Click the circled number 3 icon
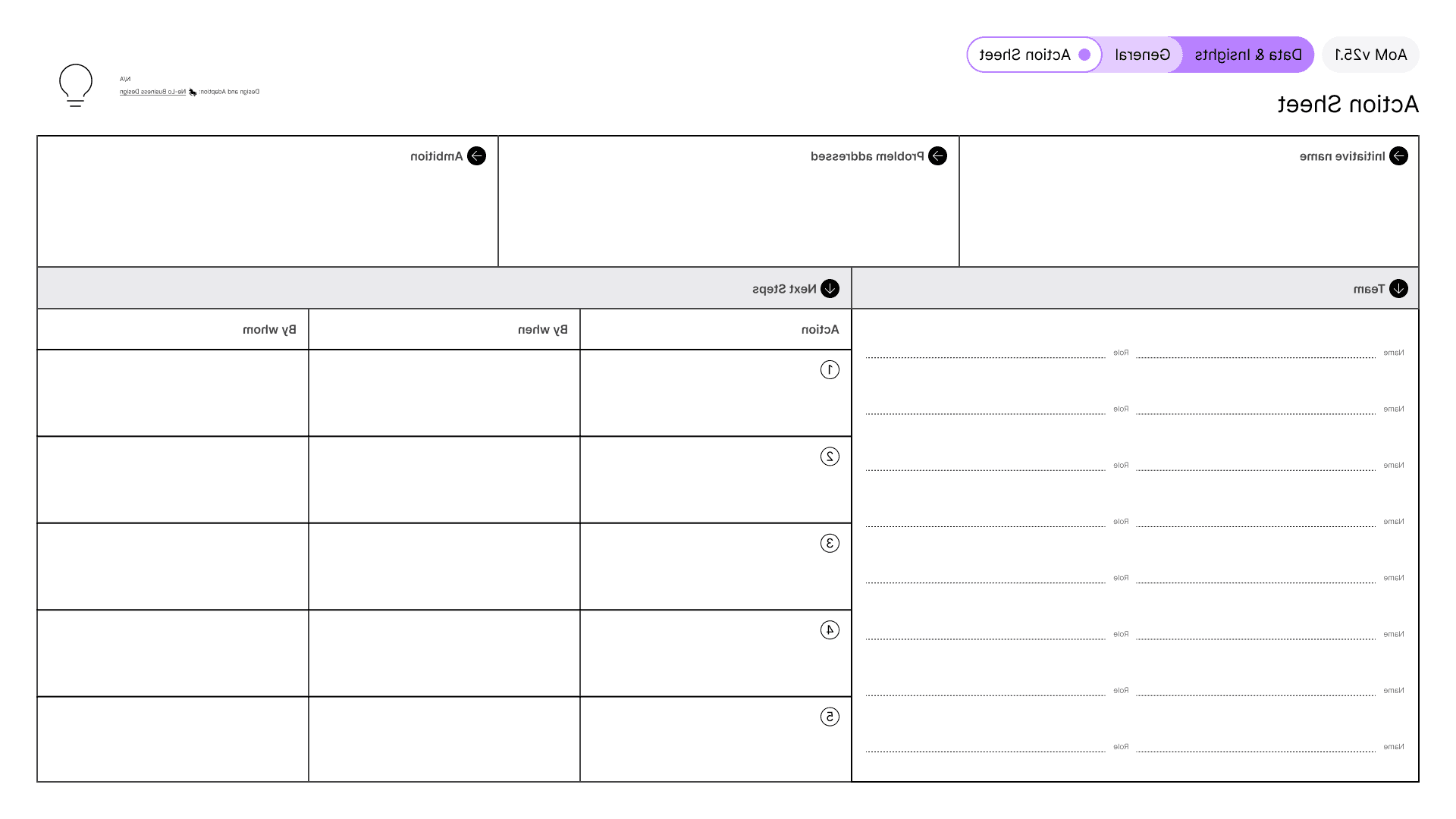The image size is (1456, 819). (x=830, y=544)
